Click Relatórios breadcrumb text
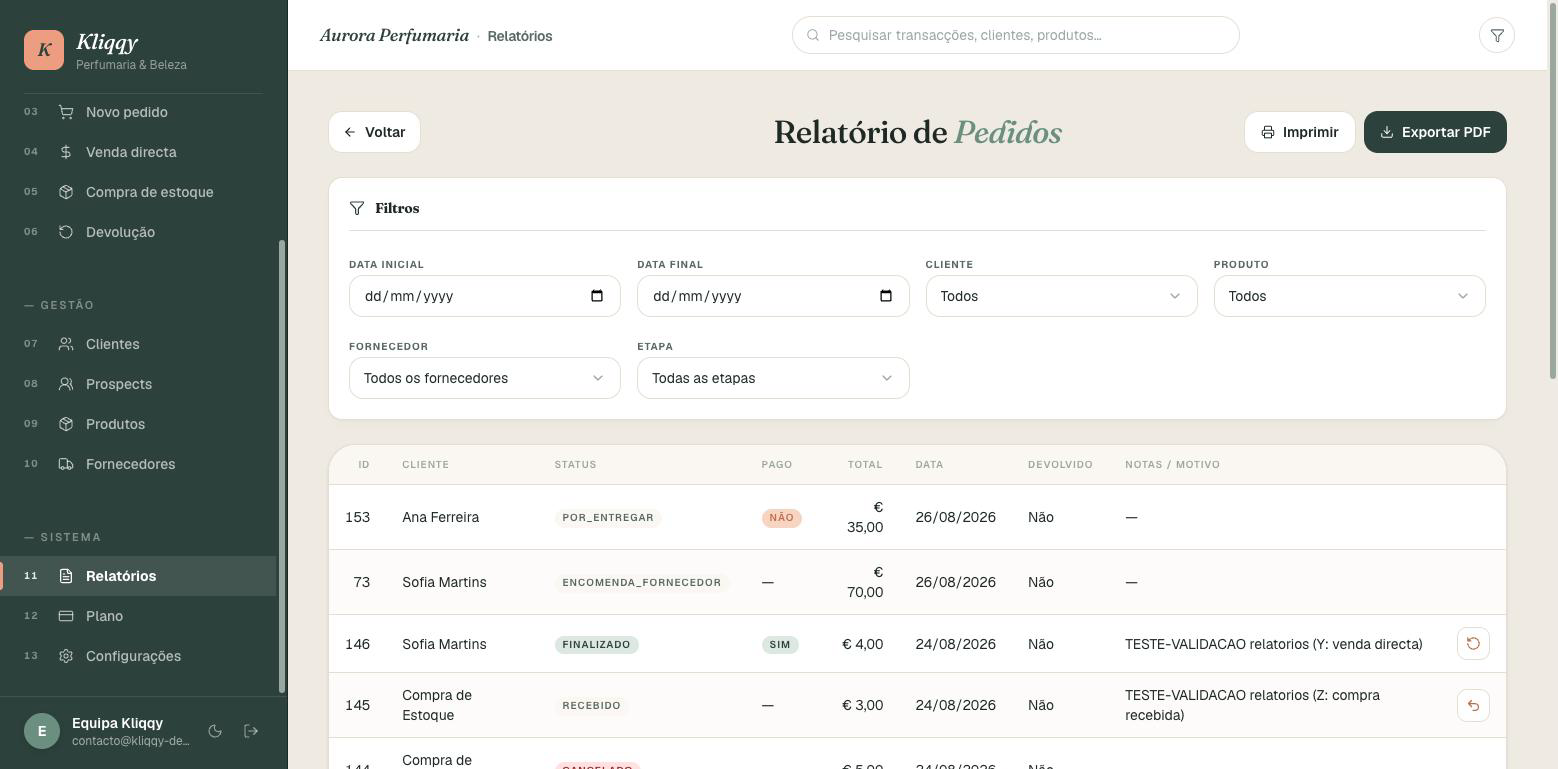 [x=520, y=36]
